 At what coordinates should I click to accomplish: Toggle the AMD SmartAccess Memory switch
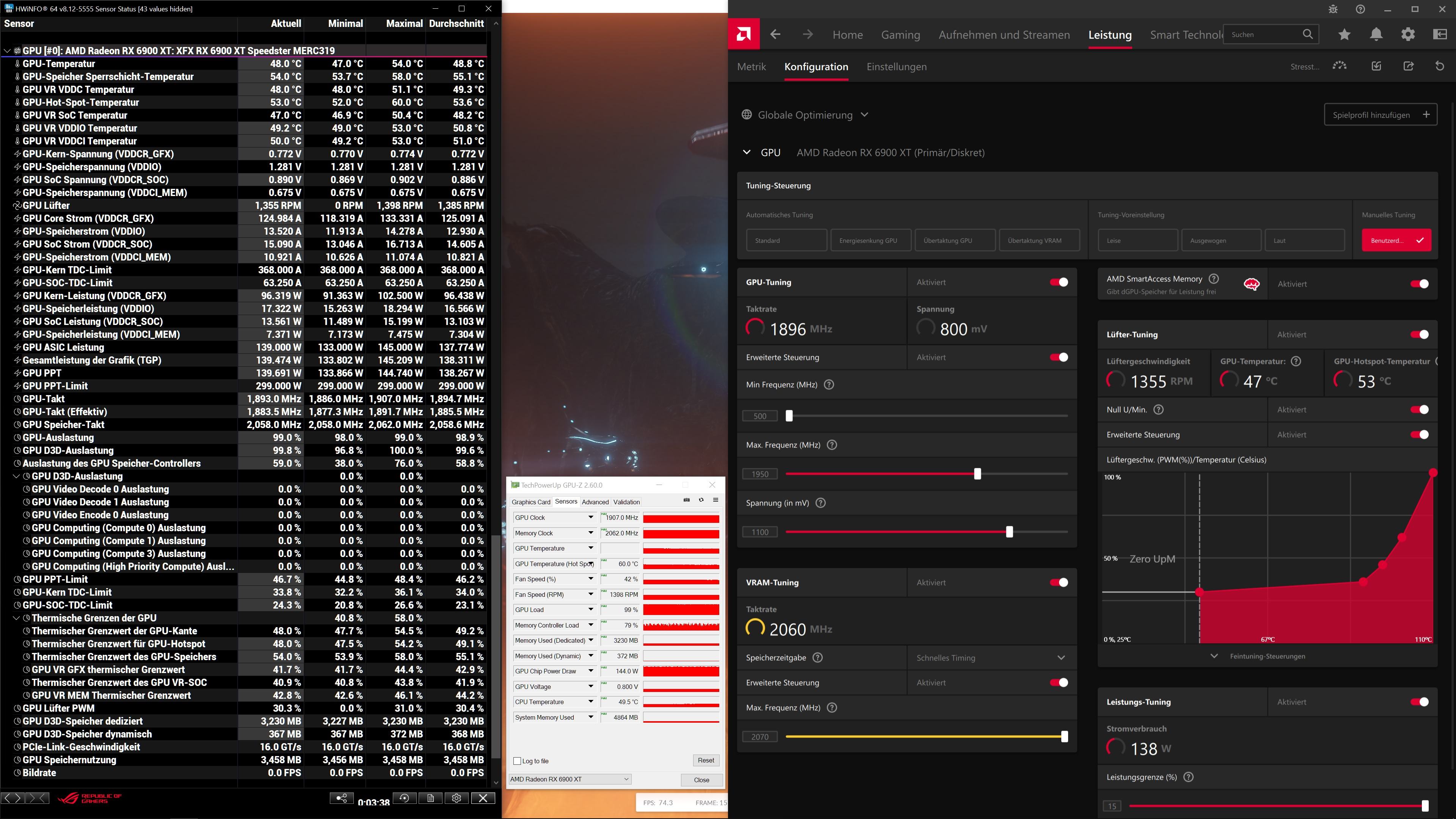click(1419, 284)
